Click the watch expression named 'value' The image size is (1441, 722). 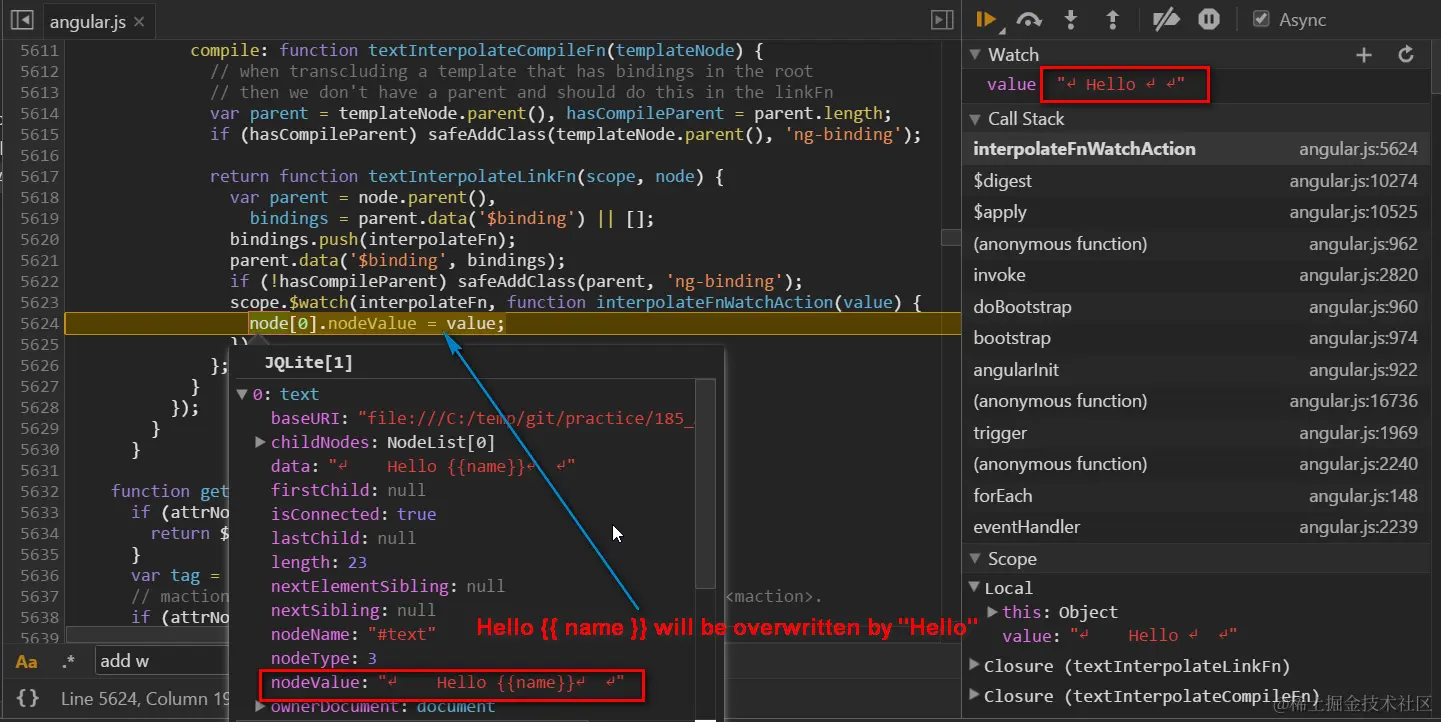click(1011, 85)
